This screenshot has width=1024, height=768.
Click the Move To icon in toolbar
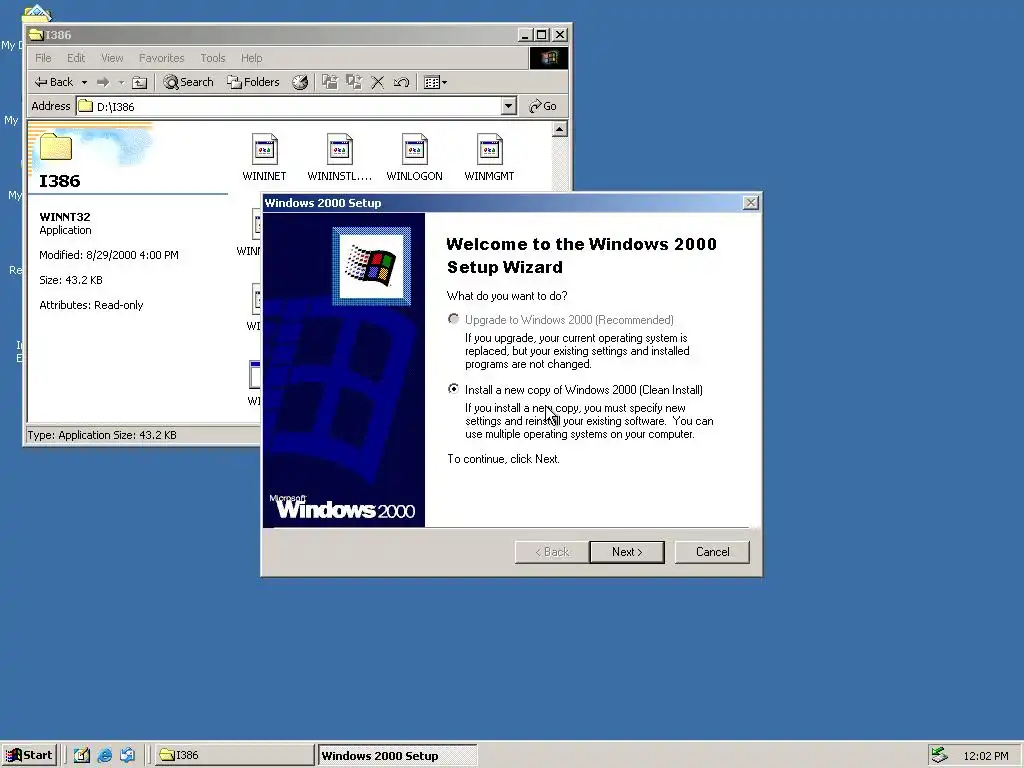click(x=330, y=82)
